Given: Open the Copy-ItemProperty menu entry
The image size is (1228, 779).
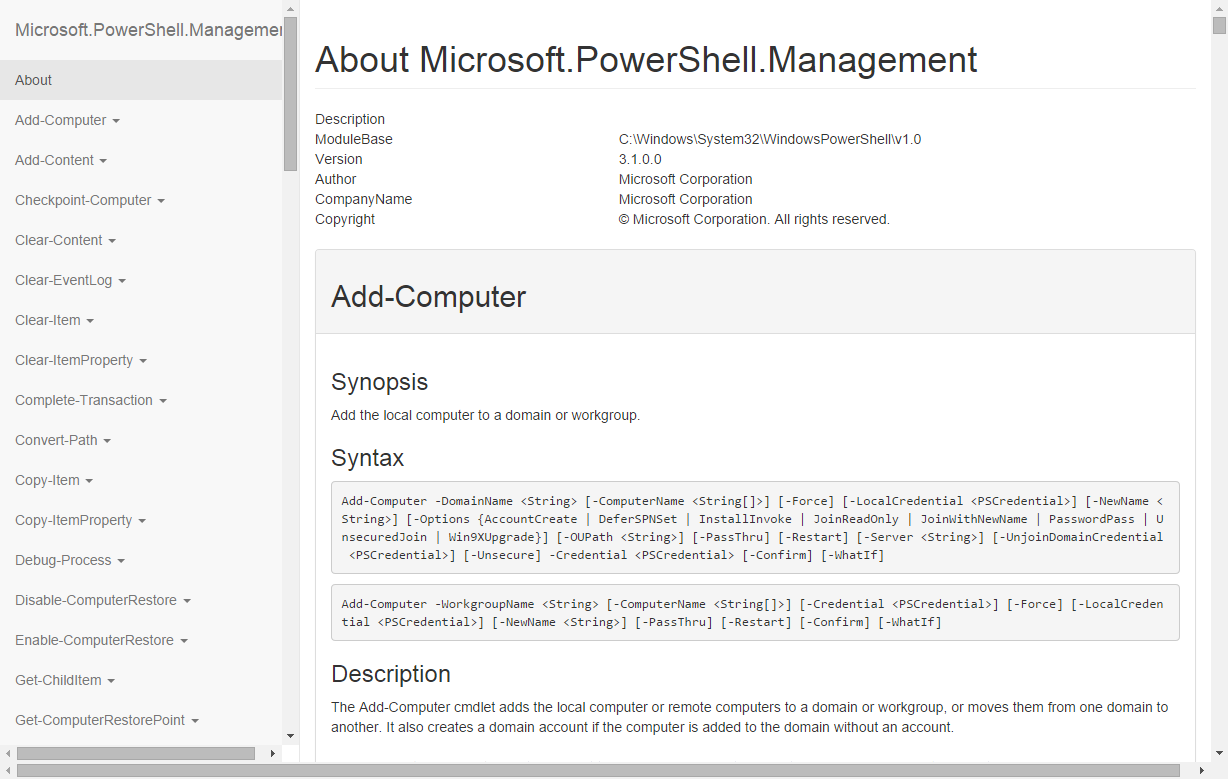Looking at the screenshot, I should tap(141, 520).
